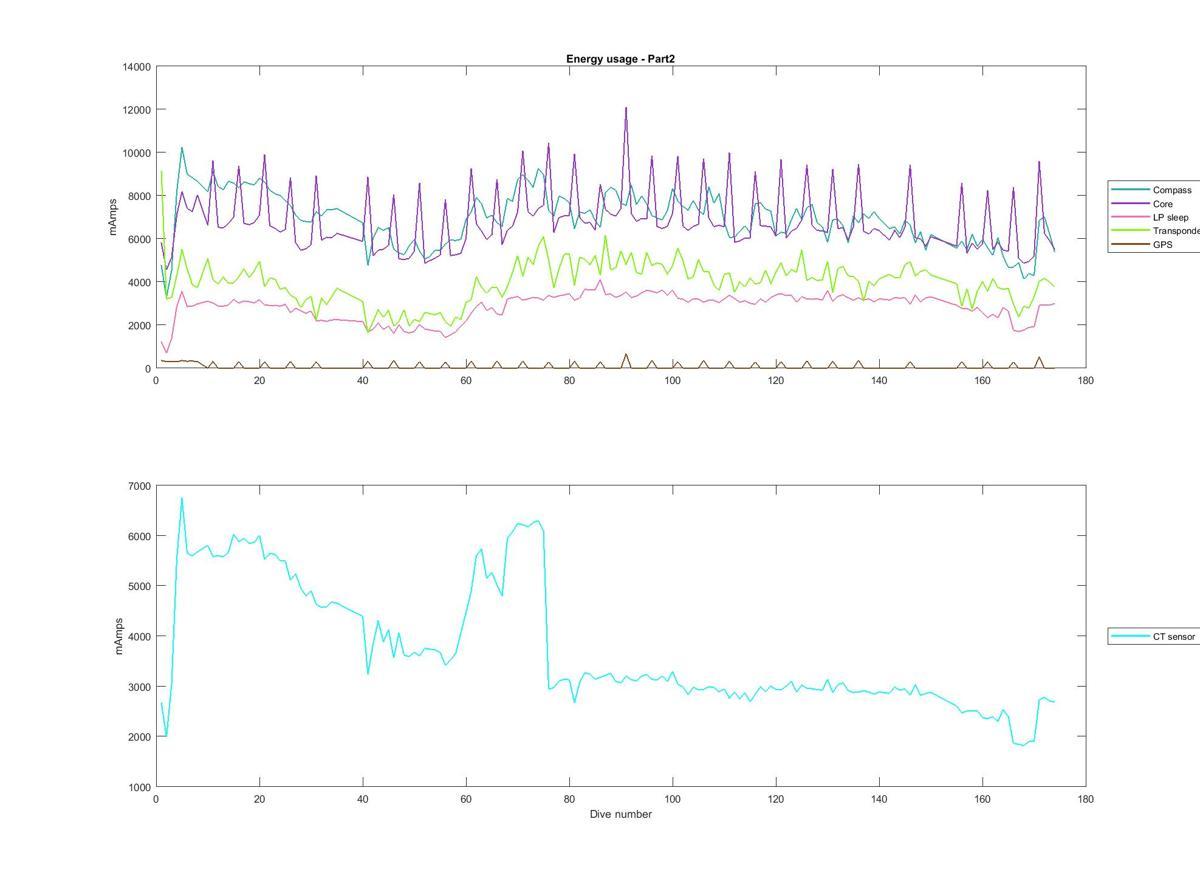Click the 'Dive number' x-axis label

(x=620, y=814)
